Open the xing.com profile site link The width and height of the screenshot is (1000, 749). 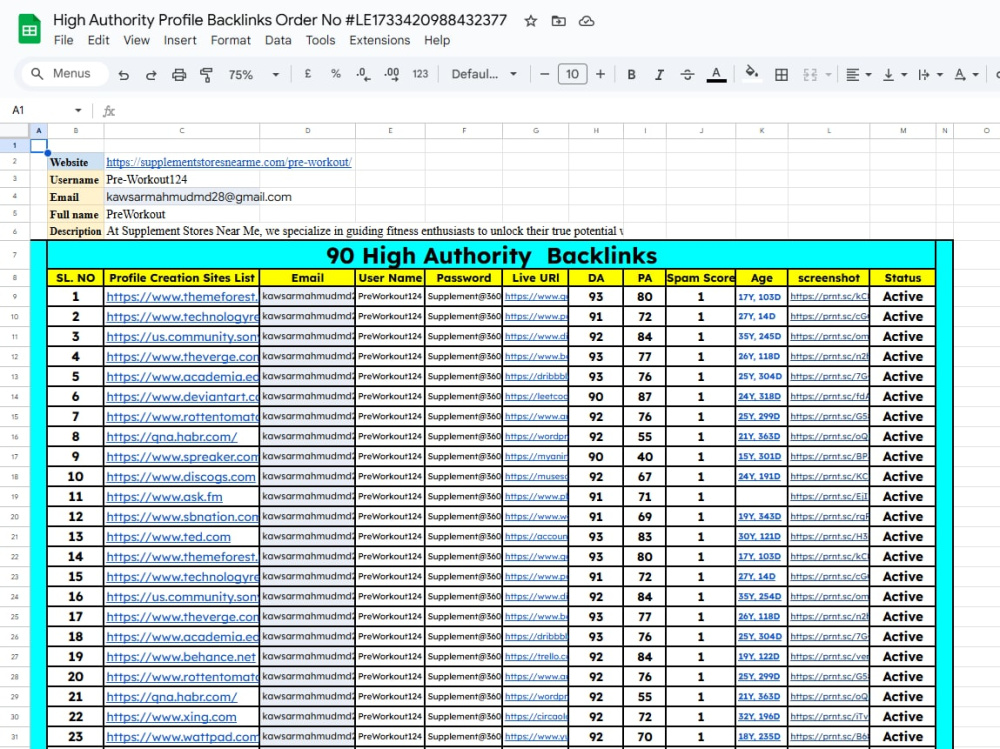coord(171,716)
